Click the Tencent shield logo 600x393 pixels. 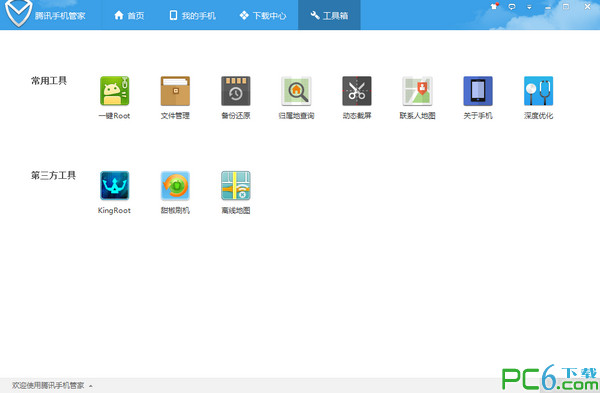click(18, 13)
